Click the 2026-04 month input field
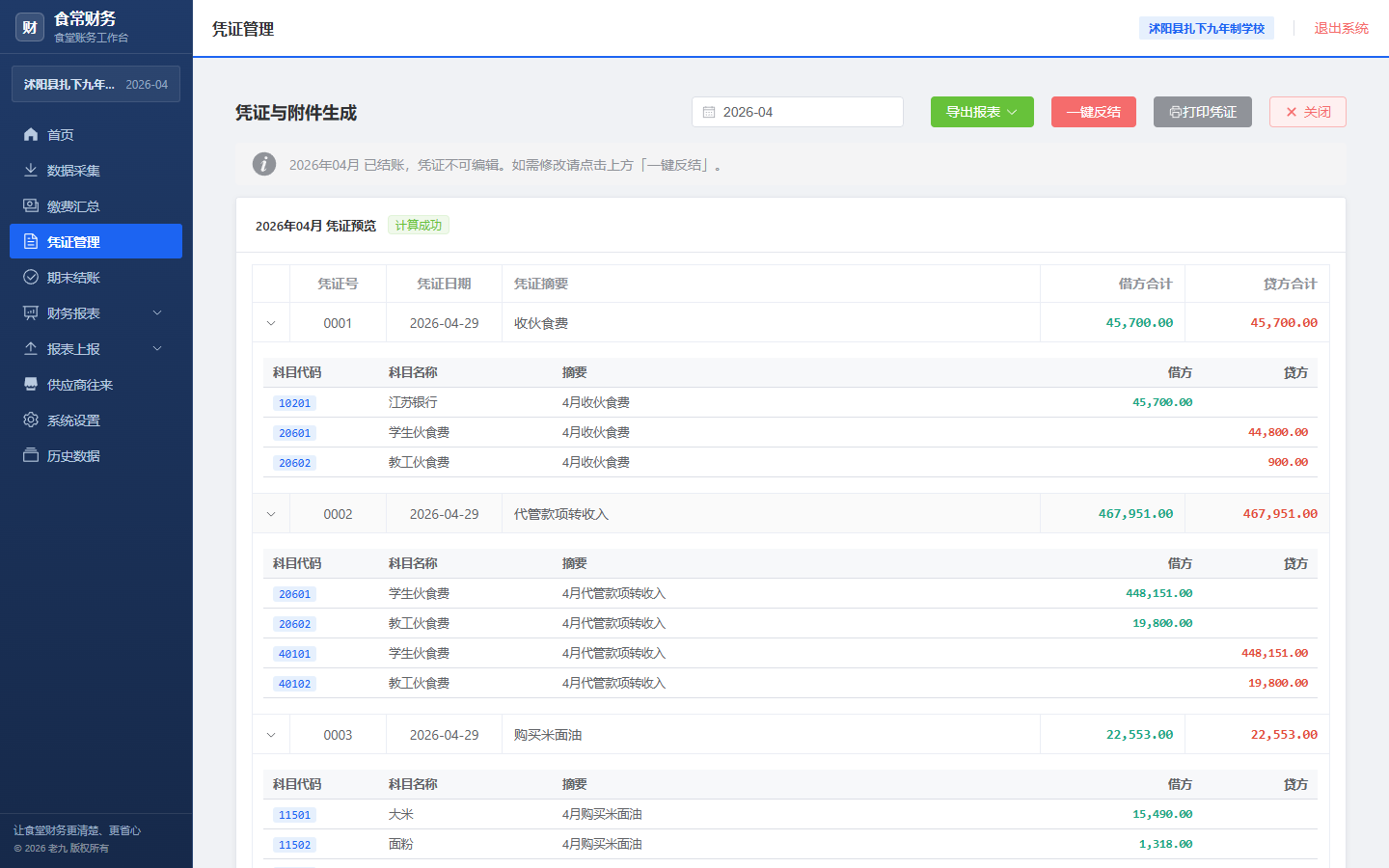Screen dimensions: 1389x868 pos(798,112)
